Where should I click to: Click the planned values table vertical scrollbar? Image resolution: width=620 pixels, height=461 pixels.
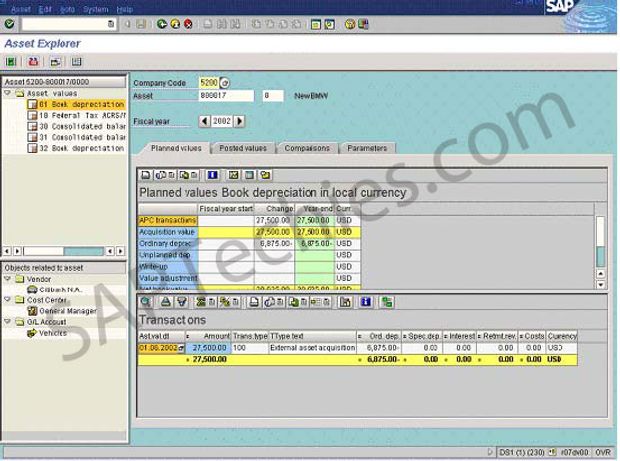[601, 252]
